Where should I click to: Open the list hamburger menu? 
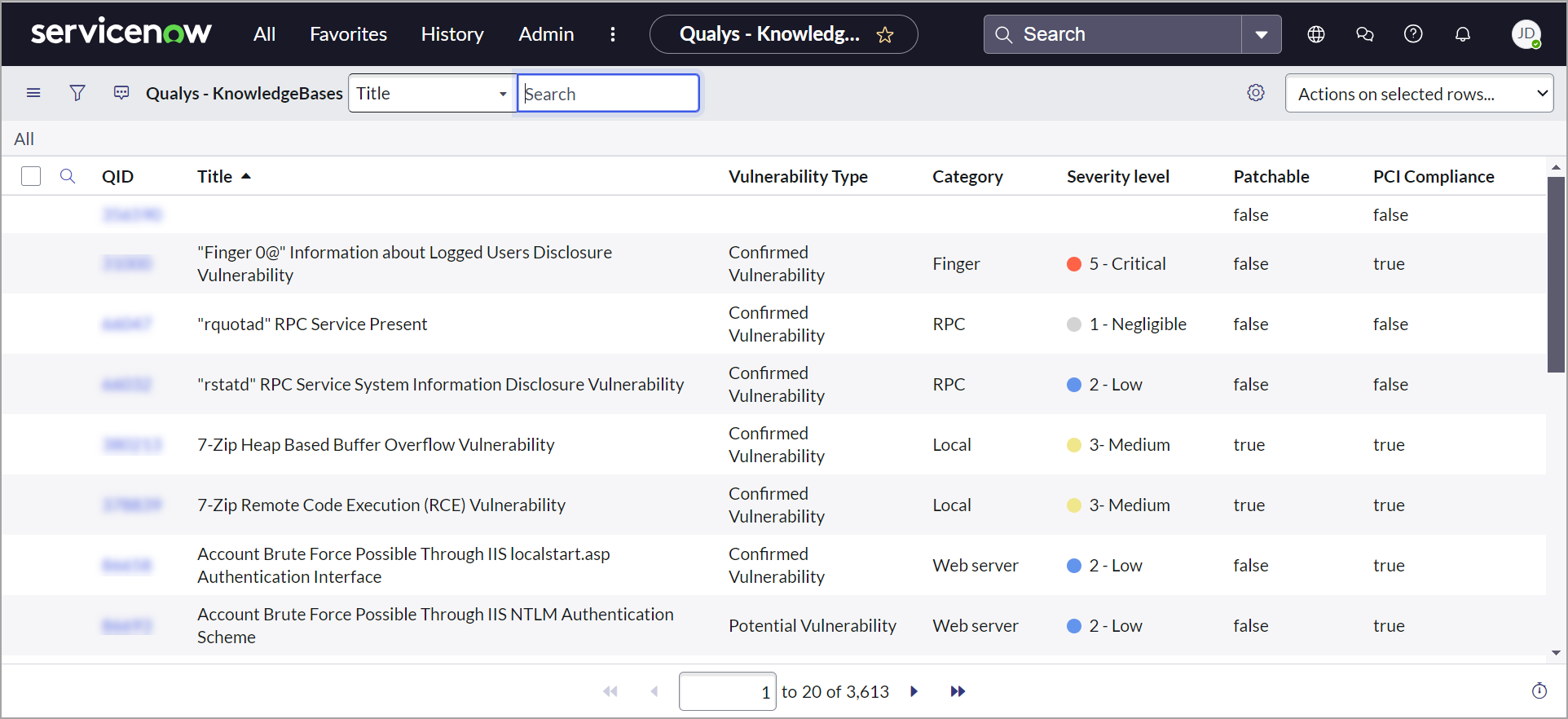(x=33, y=93)
